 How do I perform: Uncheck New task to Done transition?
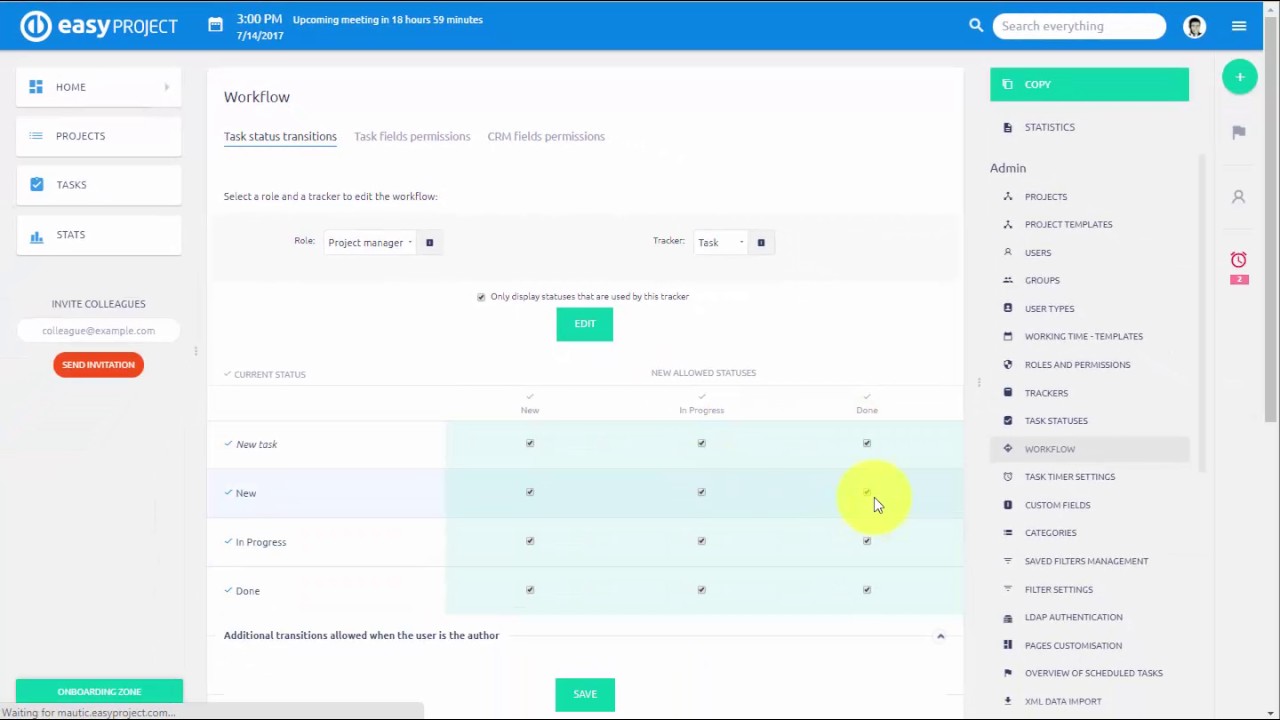point(867,443)
